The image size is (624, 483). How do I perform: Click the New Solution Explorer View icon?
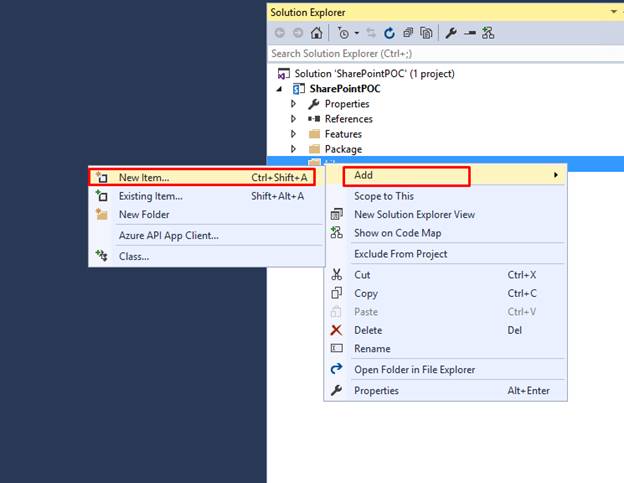(337, 214)
